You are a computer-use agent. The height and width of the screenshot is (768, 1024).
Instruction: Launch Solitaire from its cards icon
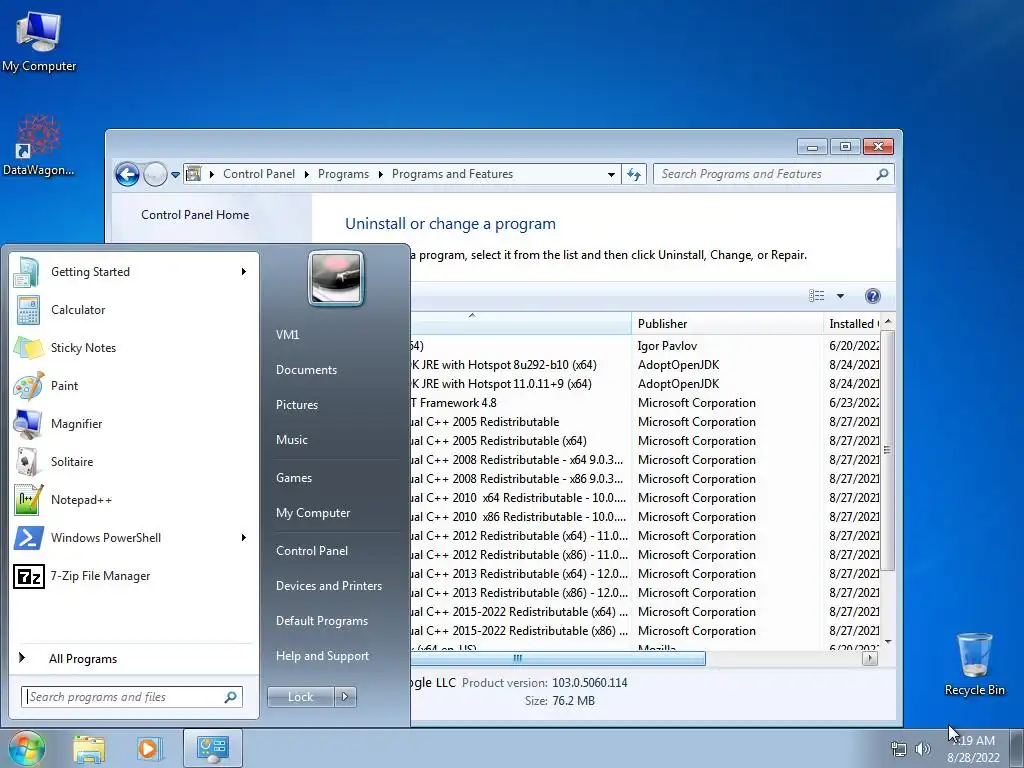click(27, 462)
